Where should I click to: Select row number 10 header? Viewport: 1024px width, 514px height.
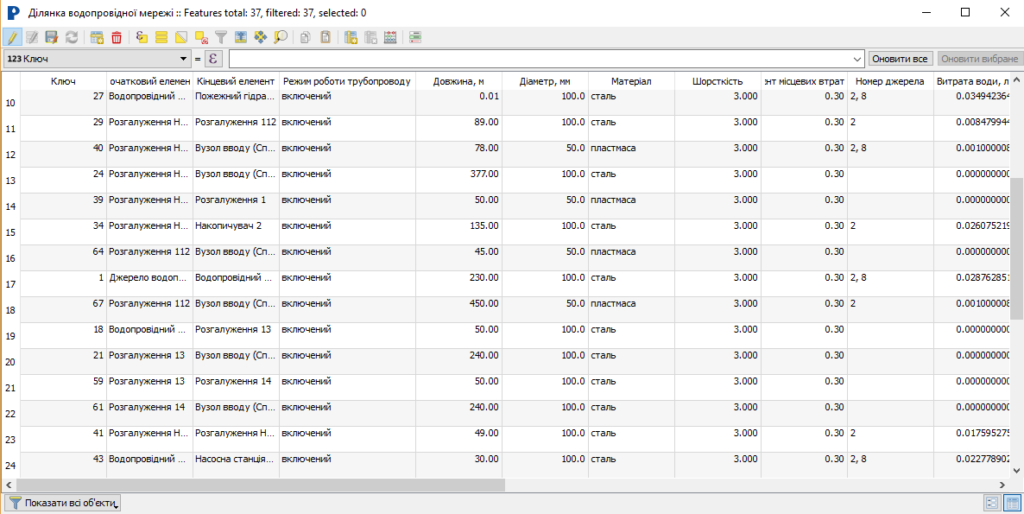10,103
